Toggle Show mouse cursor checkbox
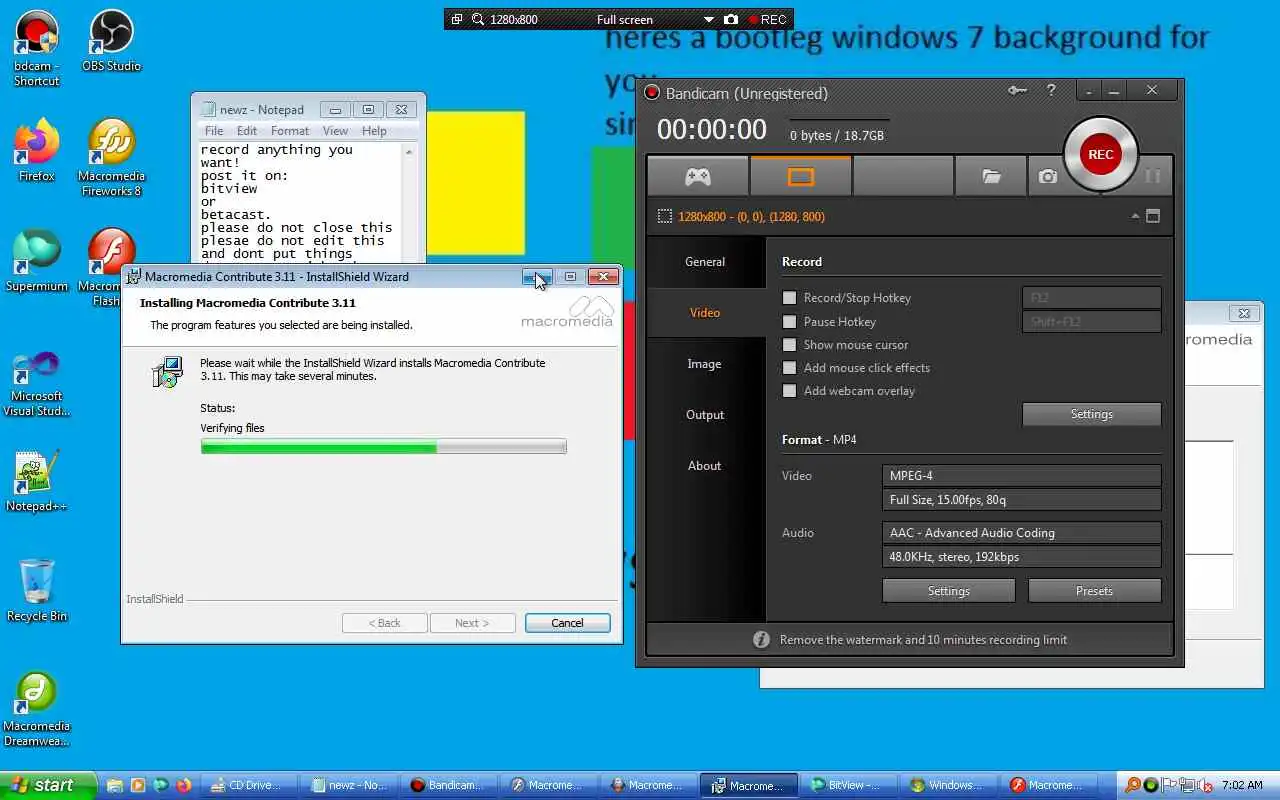The width and height of the screenshot is (1280, 800). coord(790,344)
